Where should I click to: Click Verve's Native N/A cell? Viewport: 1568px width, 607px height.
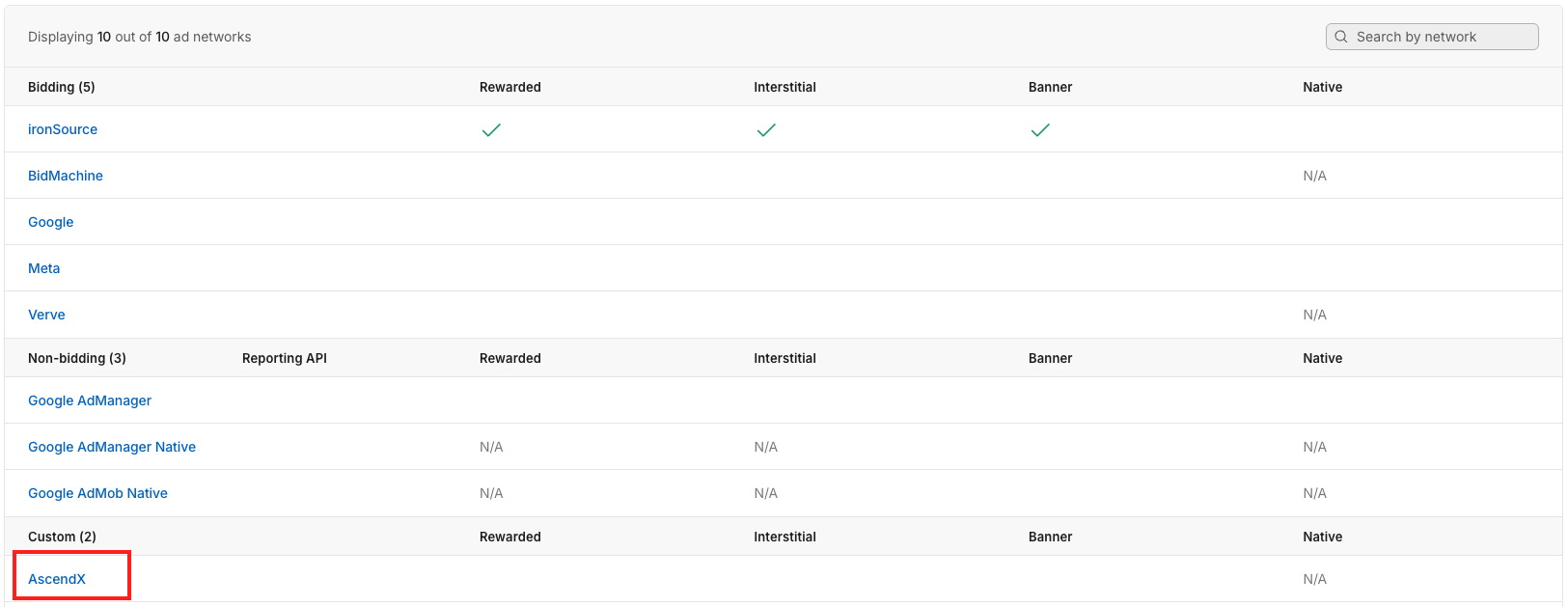pos(1315,315)
